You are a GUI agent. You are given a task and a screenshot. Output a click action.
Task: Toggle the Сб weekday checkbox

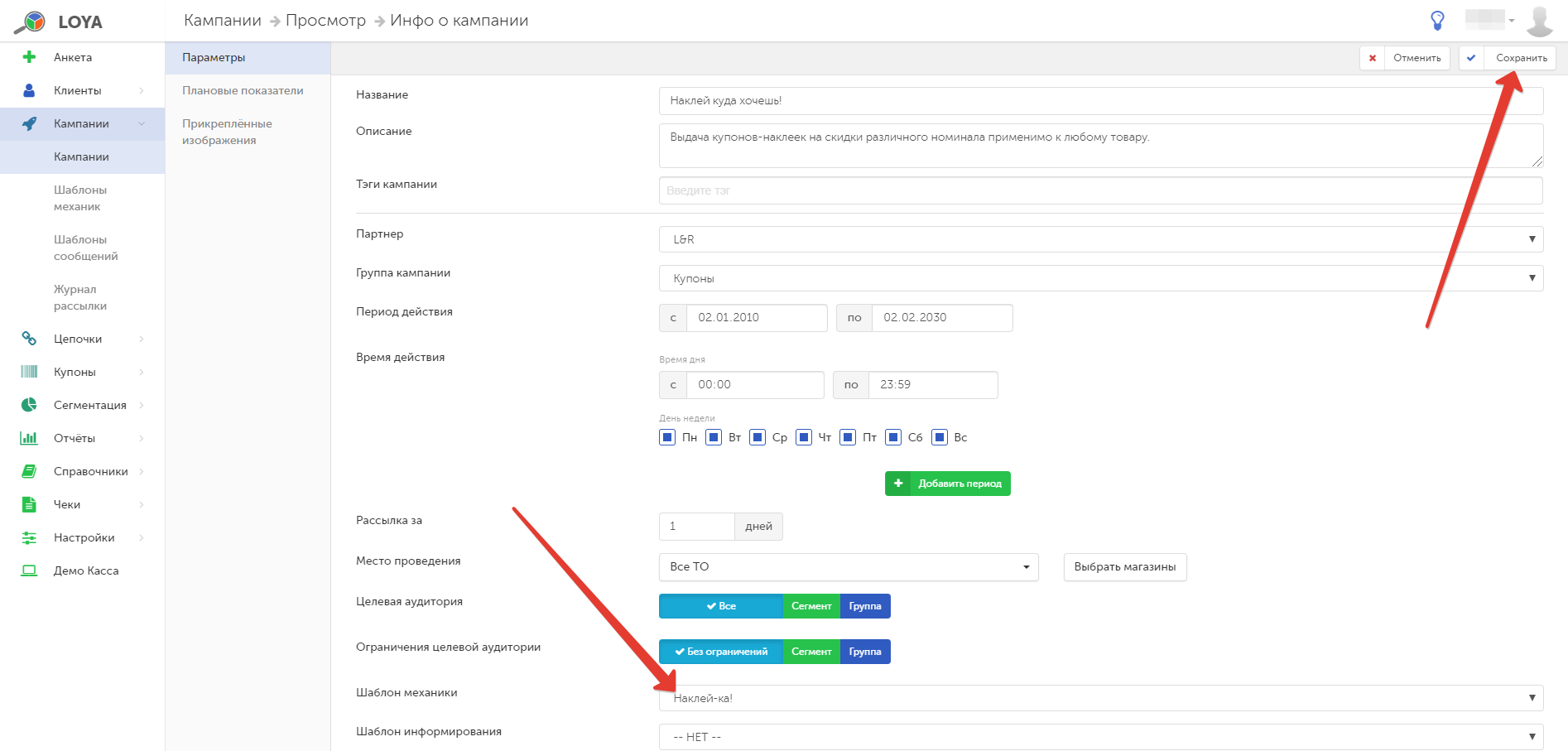click(893, 437)
